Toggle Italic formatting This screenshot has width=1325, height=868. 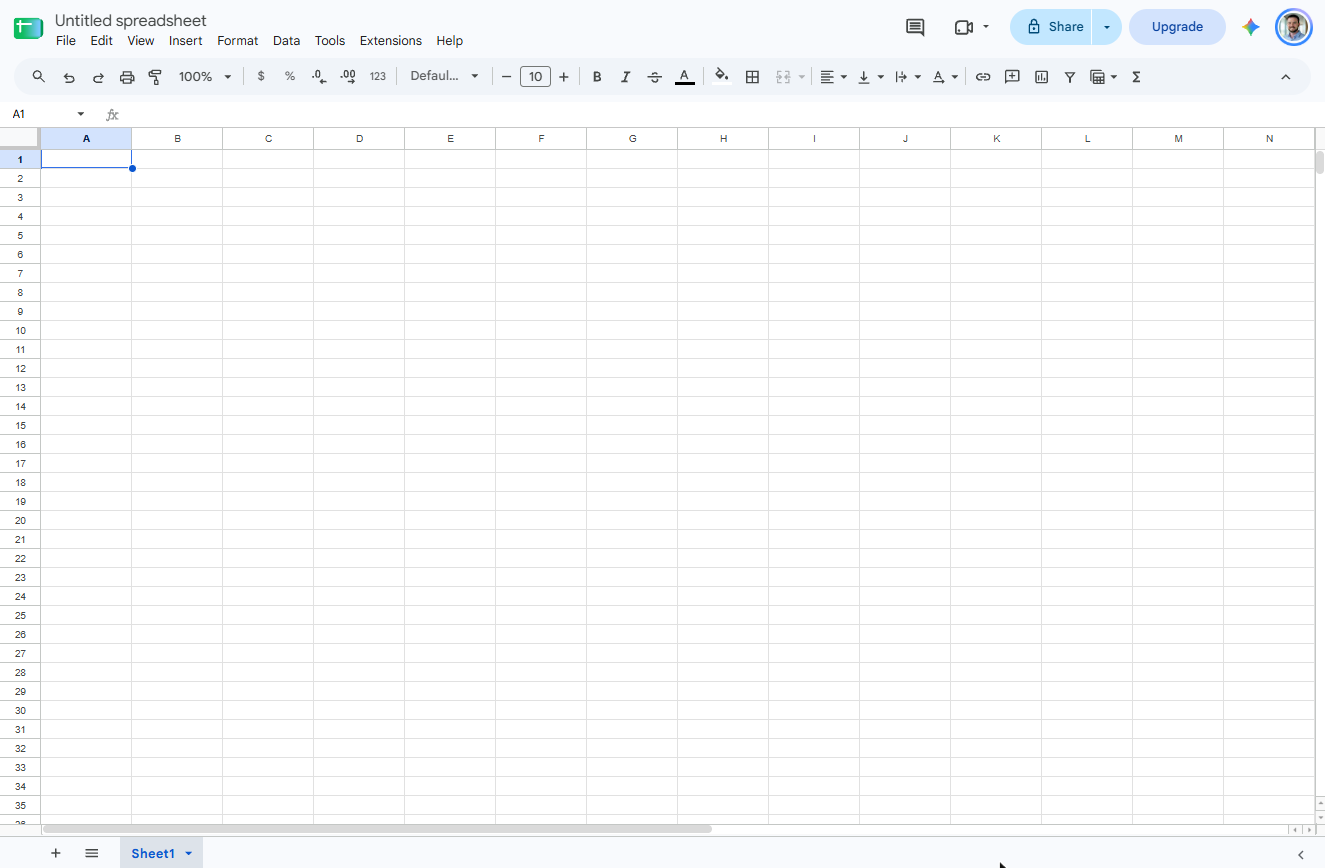626,77
